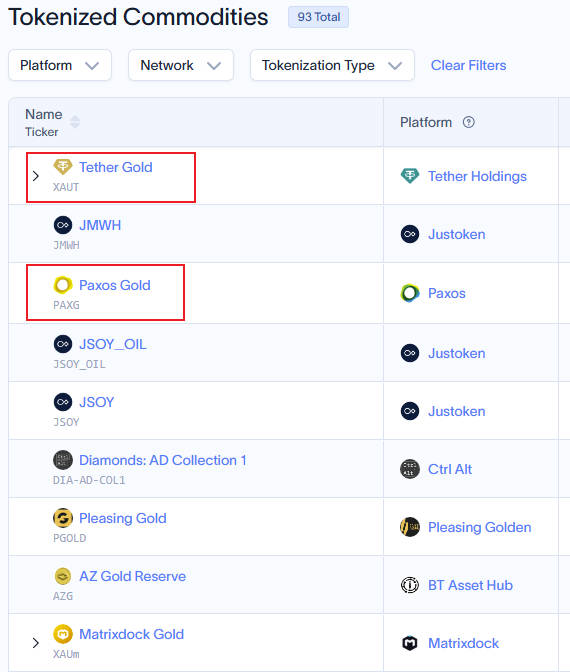Click the Paxos Gold yellow ring icon
Screen dimensions: 570x672
(x=63, y=285)
